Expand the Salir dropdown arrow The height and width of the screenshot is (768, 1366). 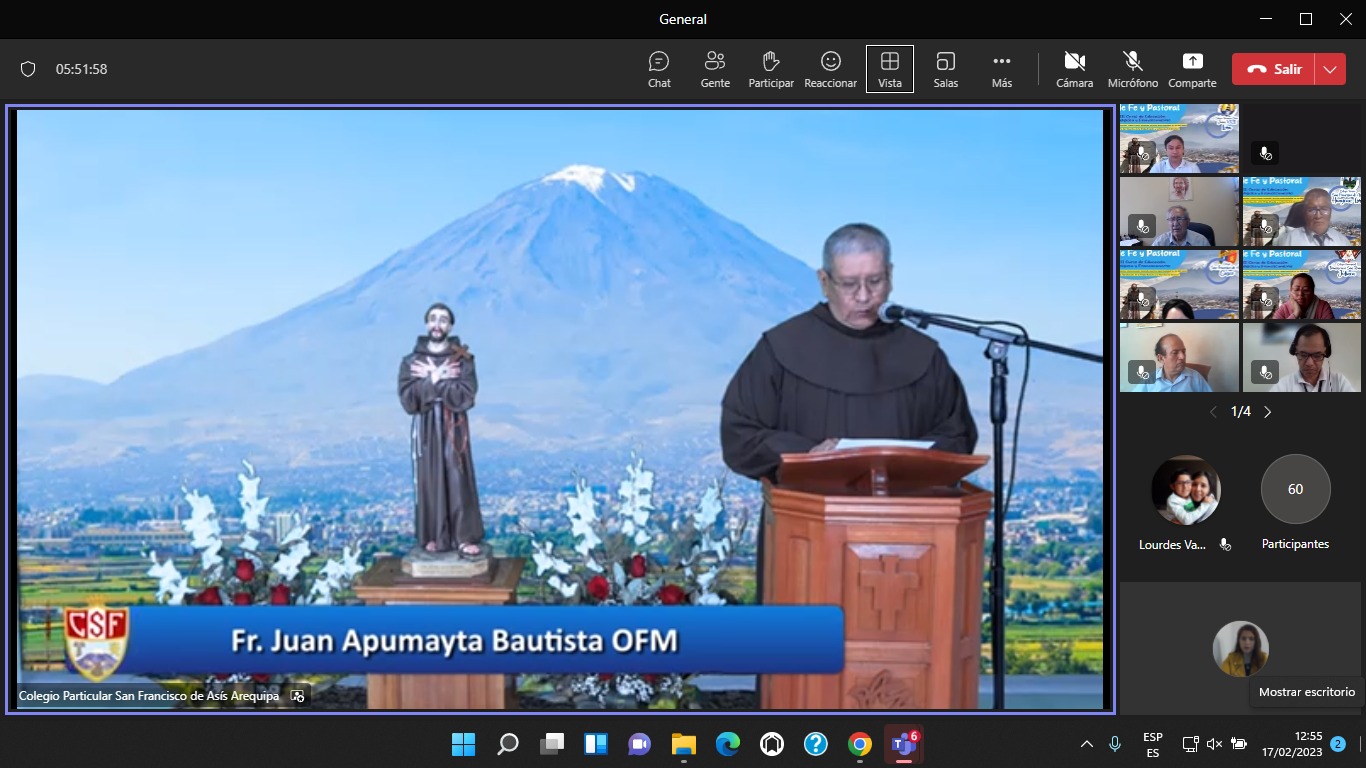click(1329, 69)
